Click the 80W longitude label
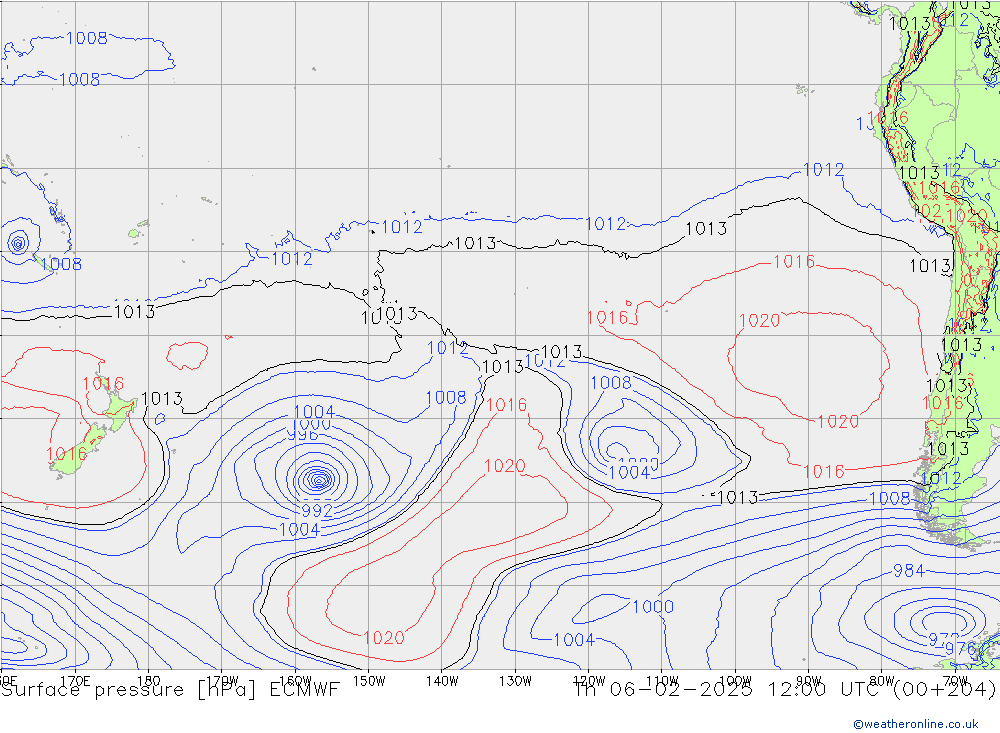 pyautogui.click(x=882, y=681)
